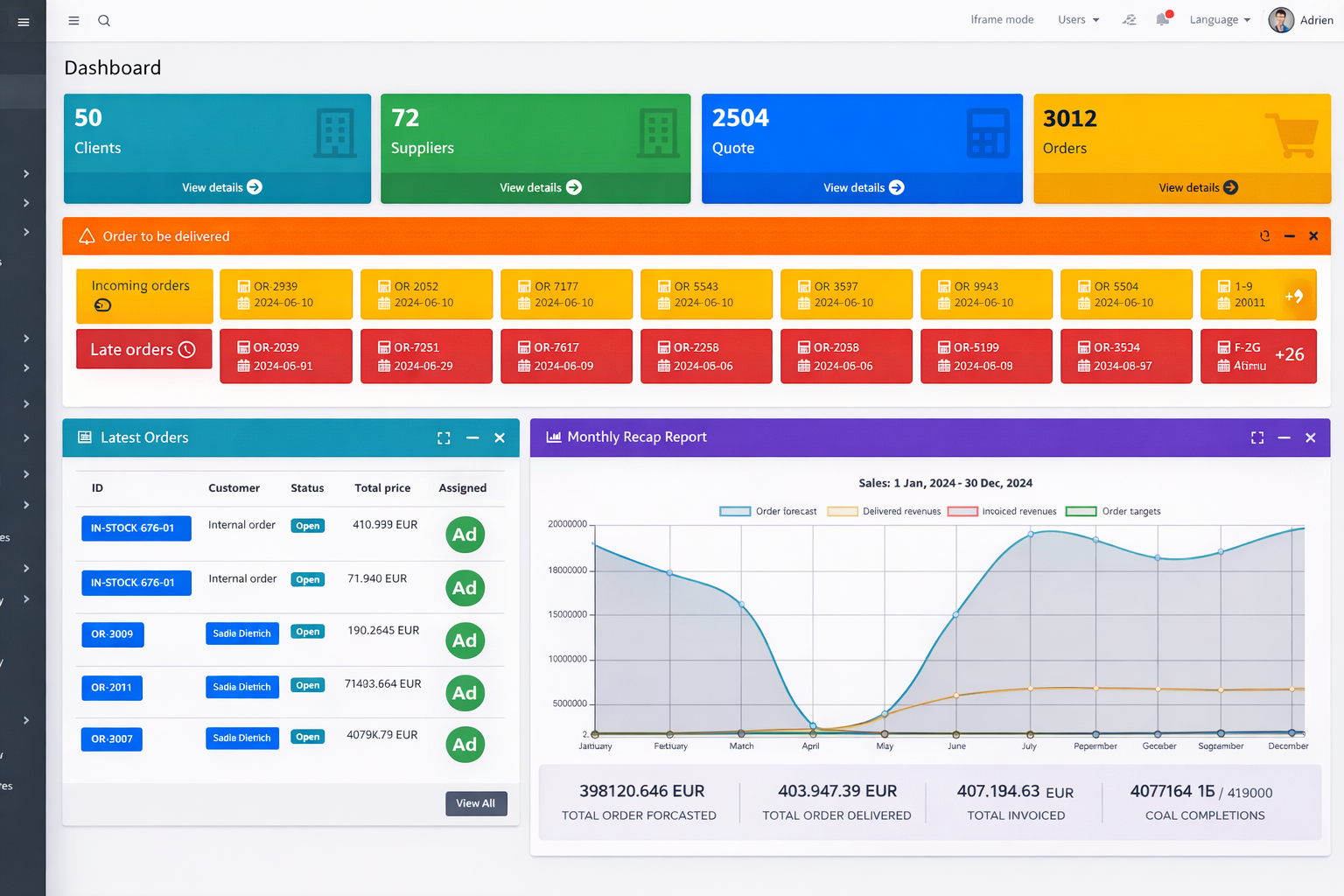
Task: Maximize the Latest Orders panel
Action: [x=444, y=438]
